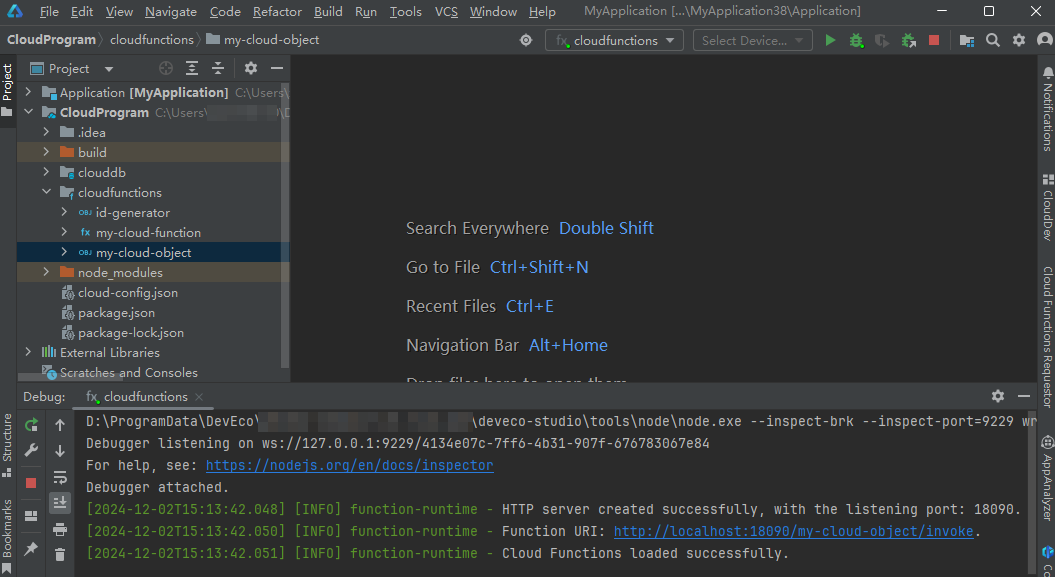
Task: Click the print icon in Debug console
Action: (60, 529)
